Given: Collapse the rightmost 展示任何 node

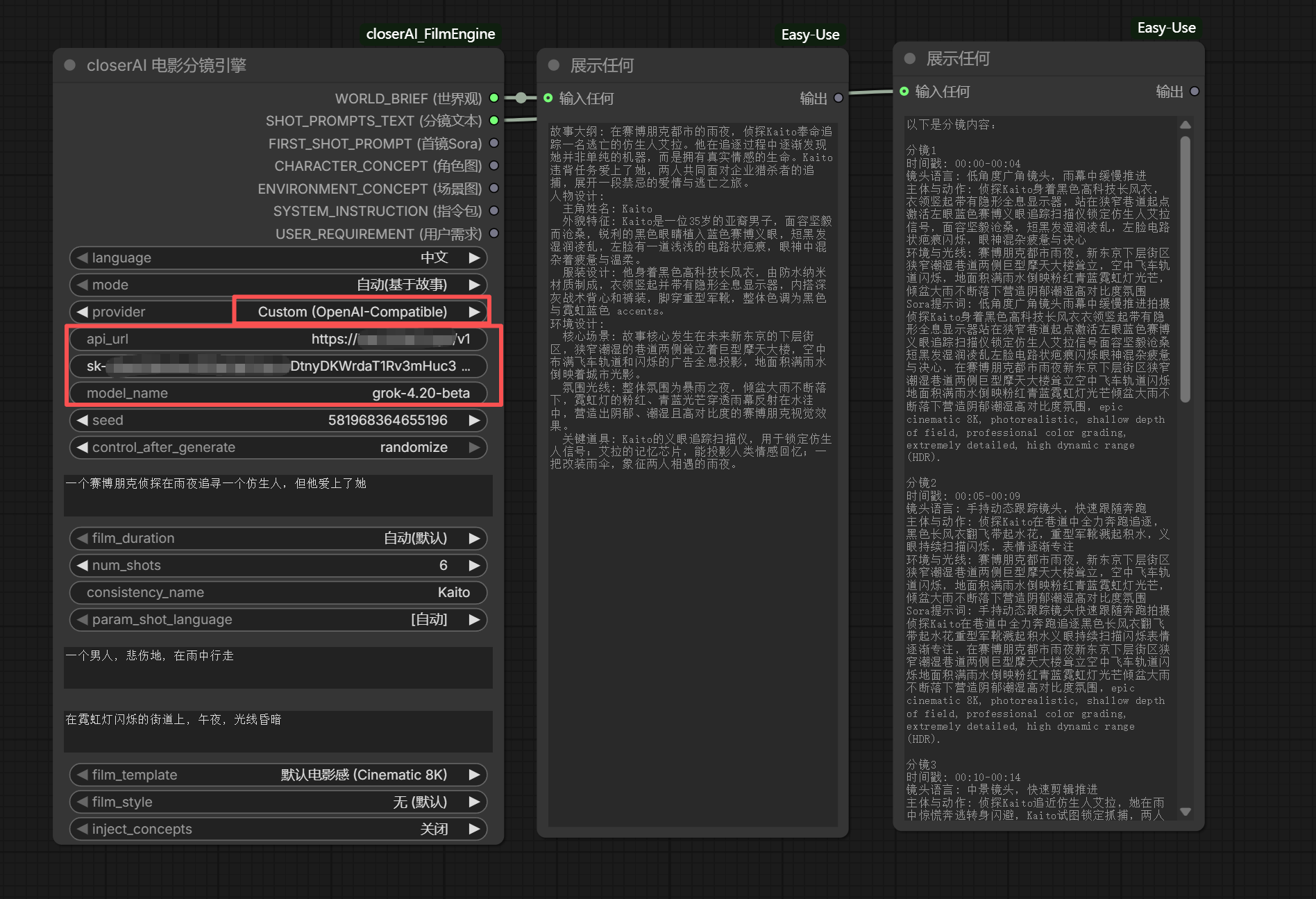Looking at the screenshot, I should [909, 58].
